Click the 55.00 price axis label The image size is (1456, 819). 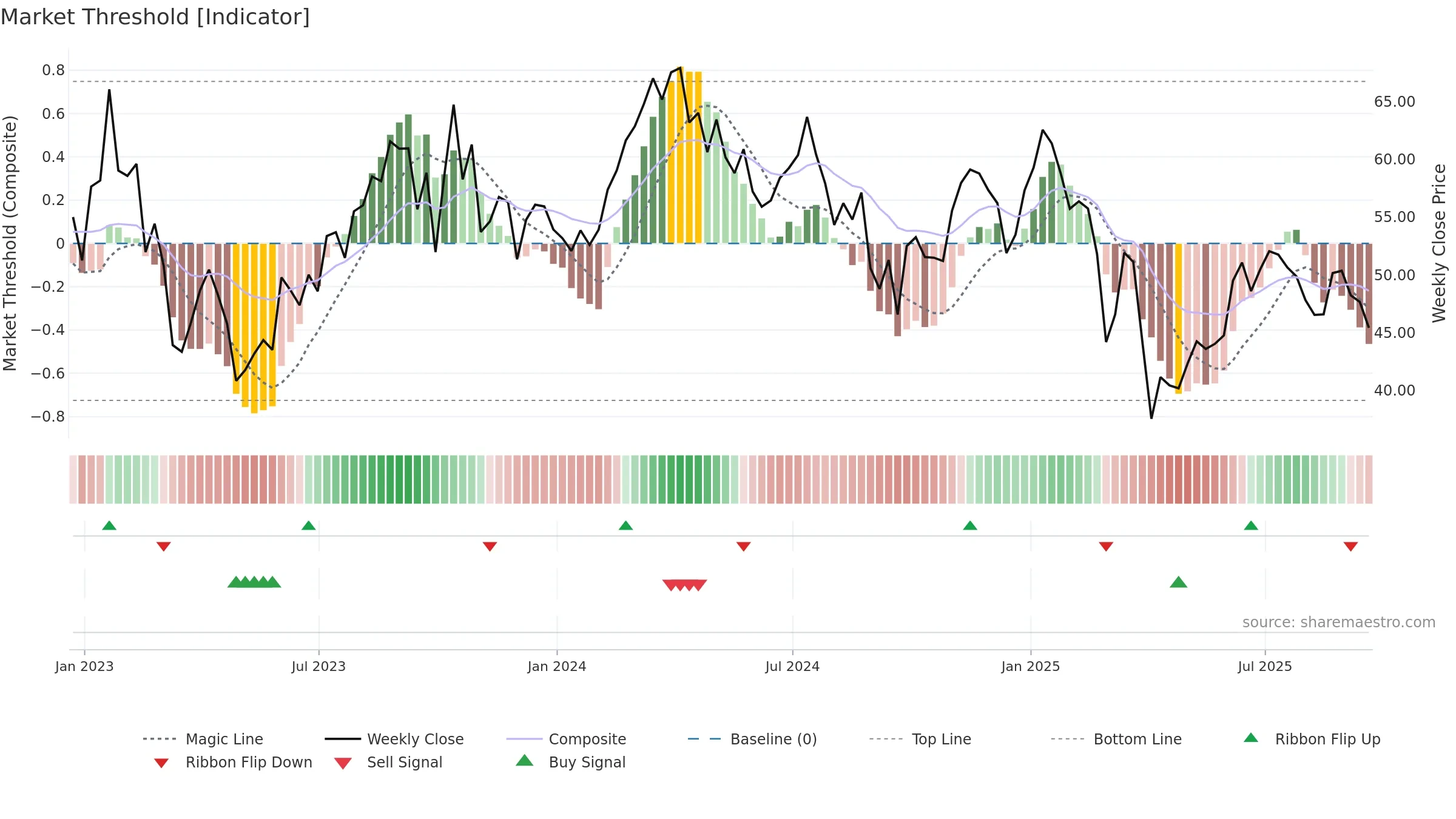(1395, 217)
